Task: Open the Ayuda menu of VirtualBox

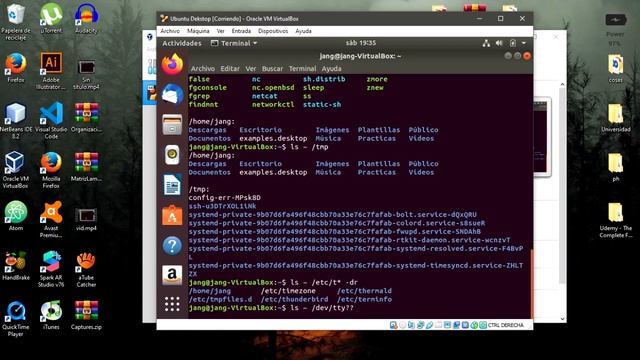Action: click(303, 31)
